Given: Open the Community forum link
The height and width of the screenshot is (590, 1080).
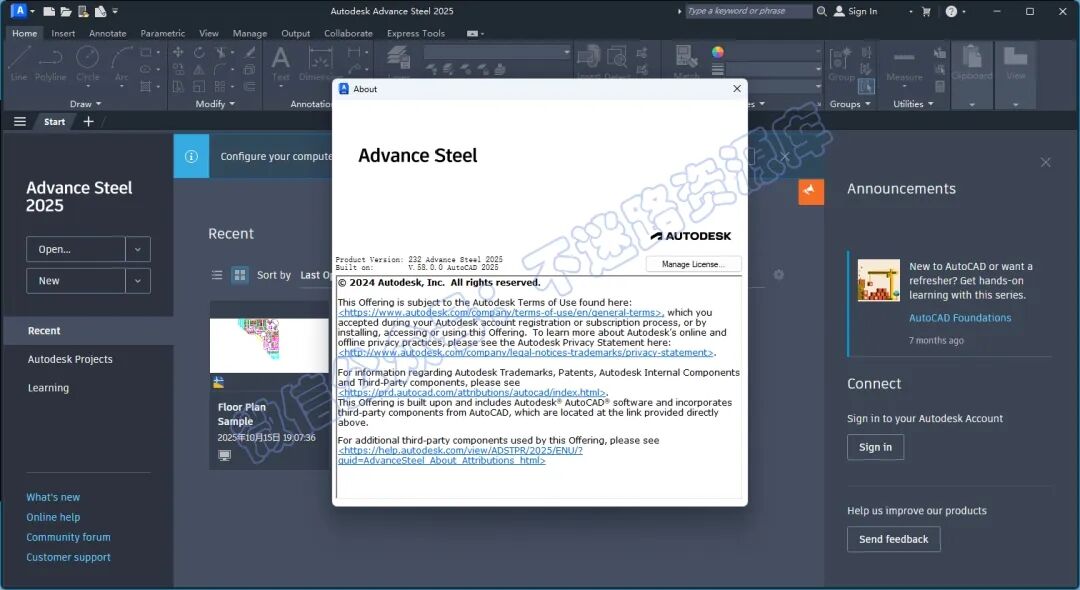Looking at the screenshot, I should (x=68, y=537).
